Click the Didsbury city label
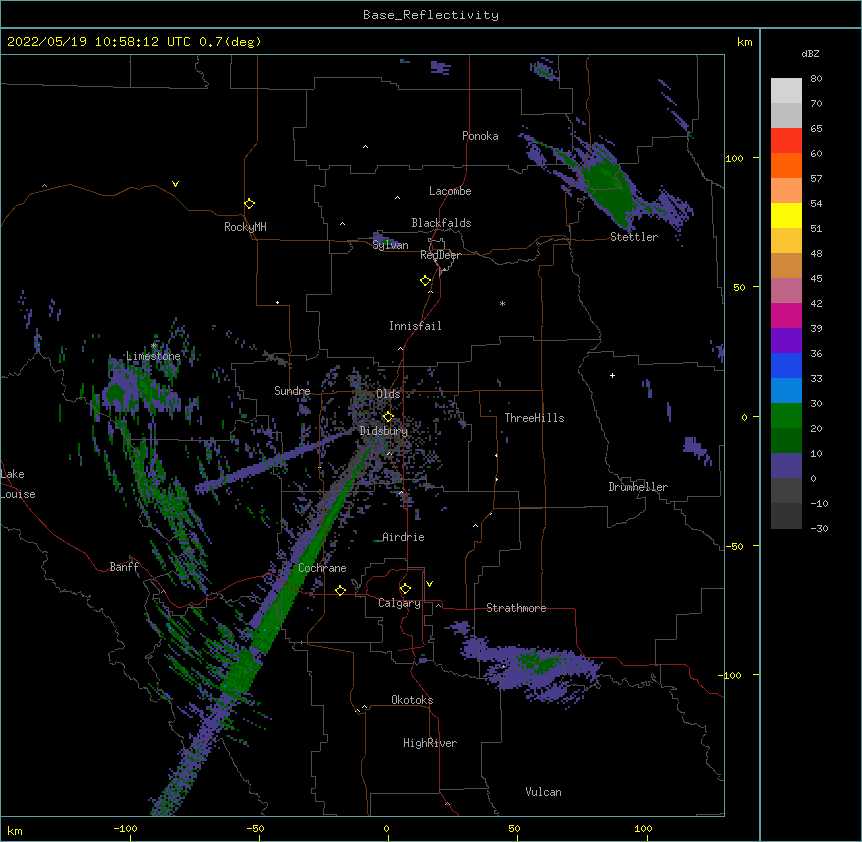 pos(384,431)
